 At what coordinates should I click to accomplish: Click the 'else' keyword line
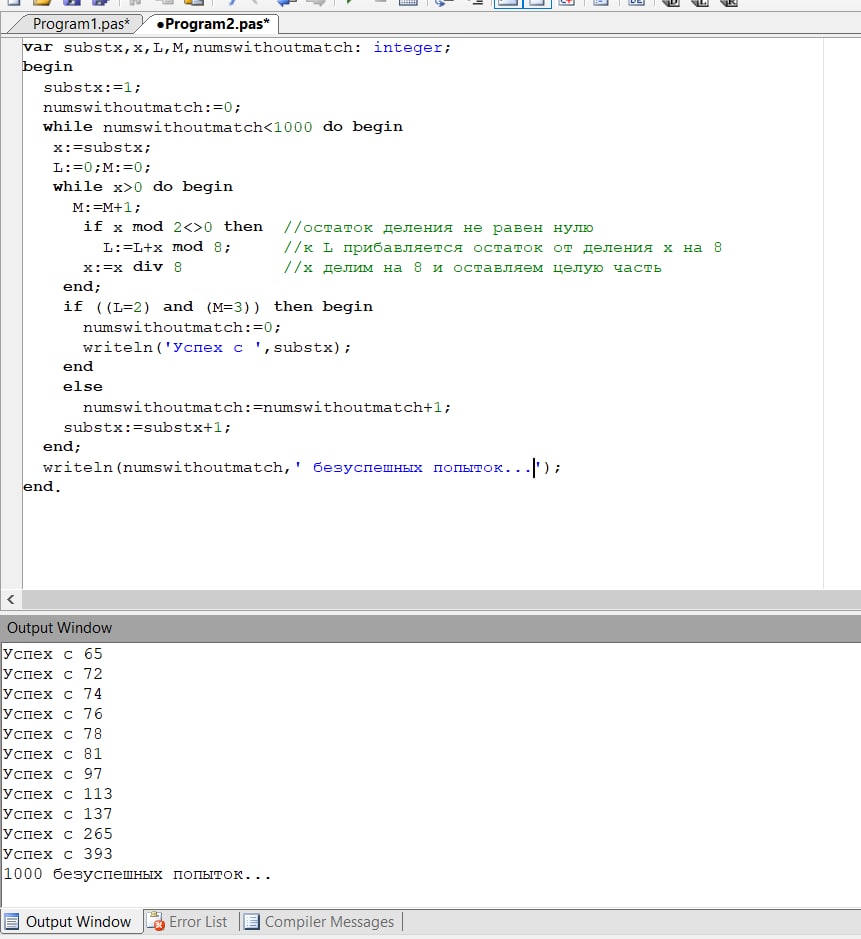83,387
